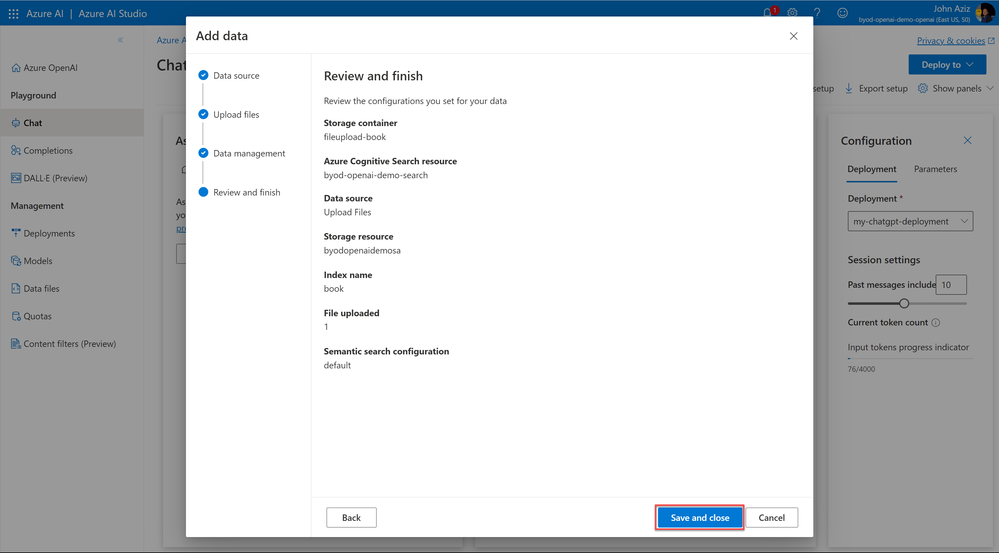
Task: Click the Save and close button
Action: 700,517
